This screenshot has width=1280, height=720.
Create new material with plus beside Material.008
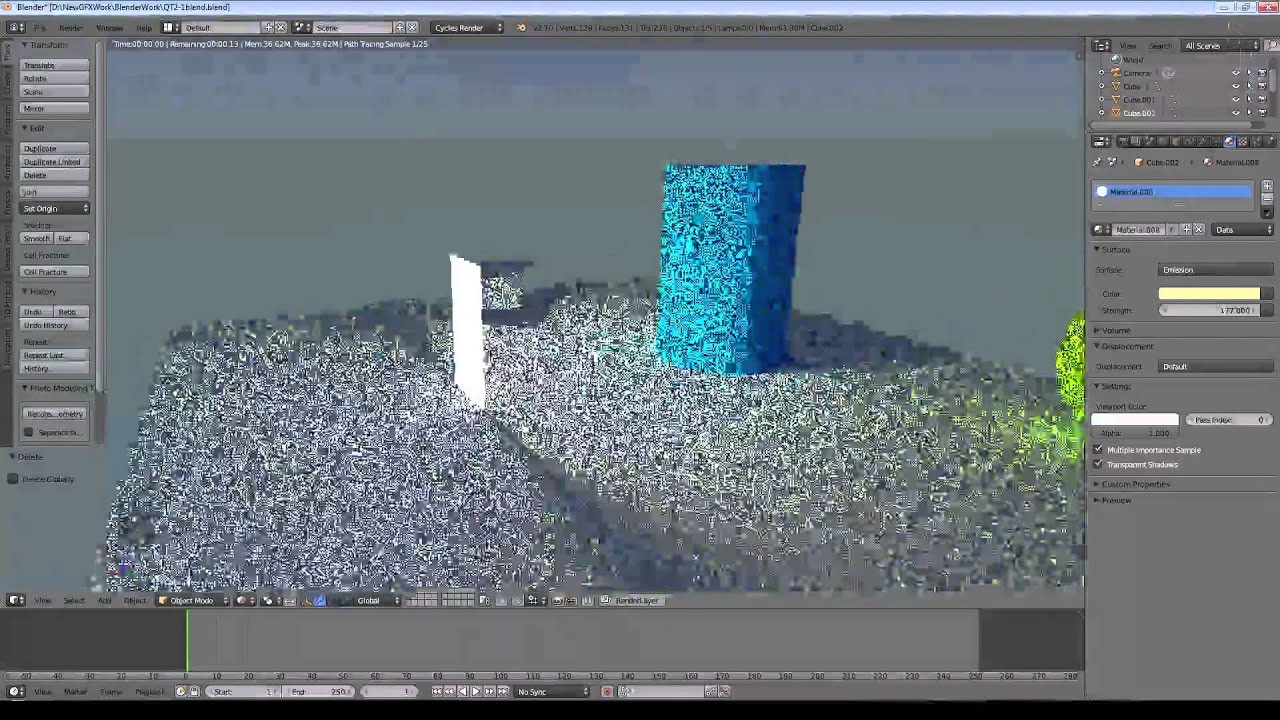(1186, 230)
